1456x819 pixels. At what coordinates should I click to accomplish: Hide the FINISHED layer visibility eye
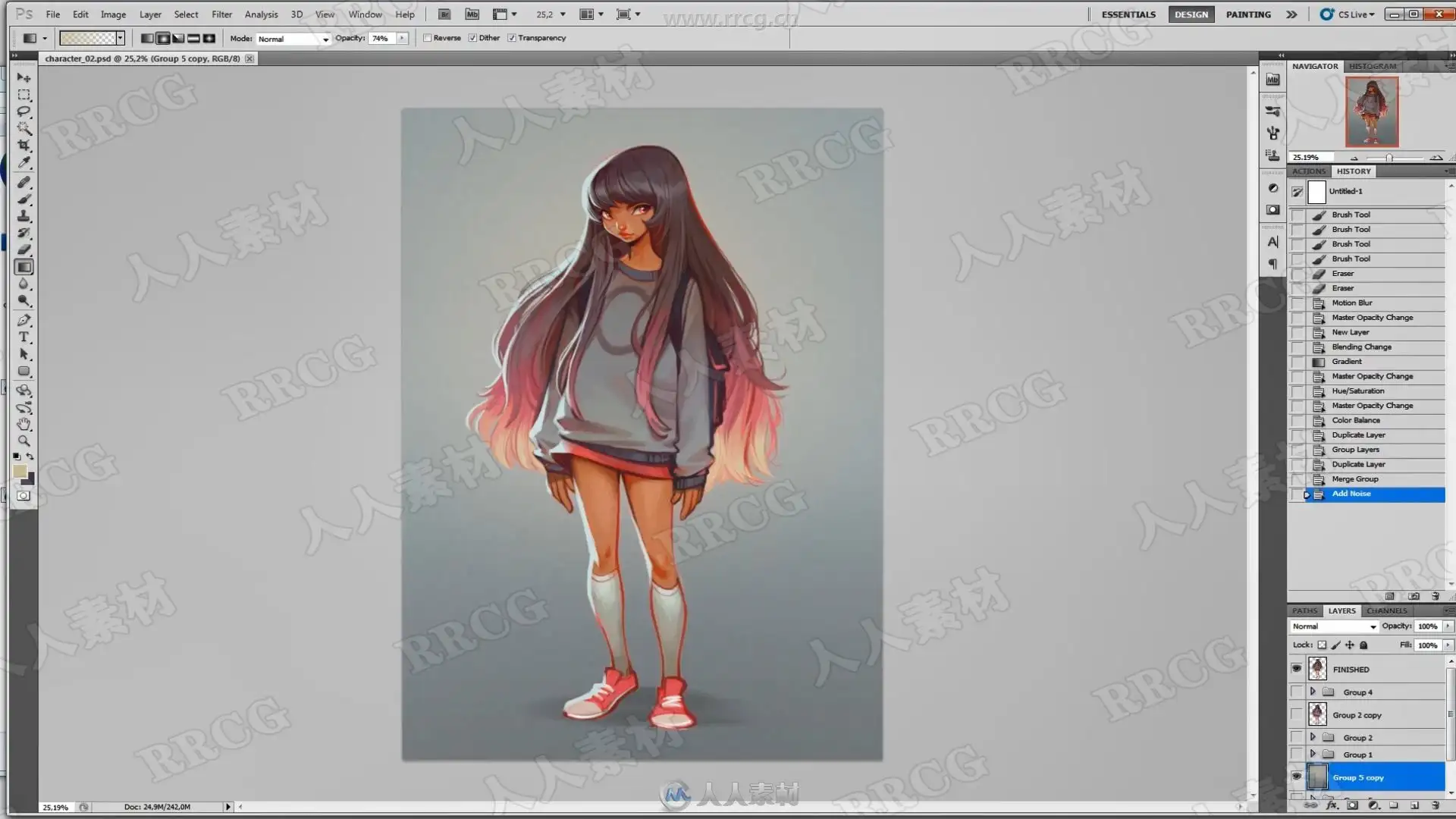[1297, 669]
